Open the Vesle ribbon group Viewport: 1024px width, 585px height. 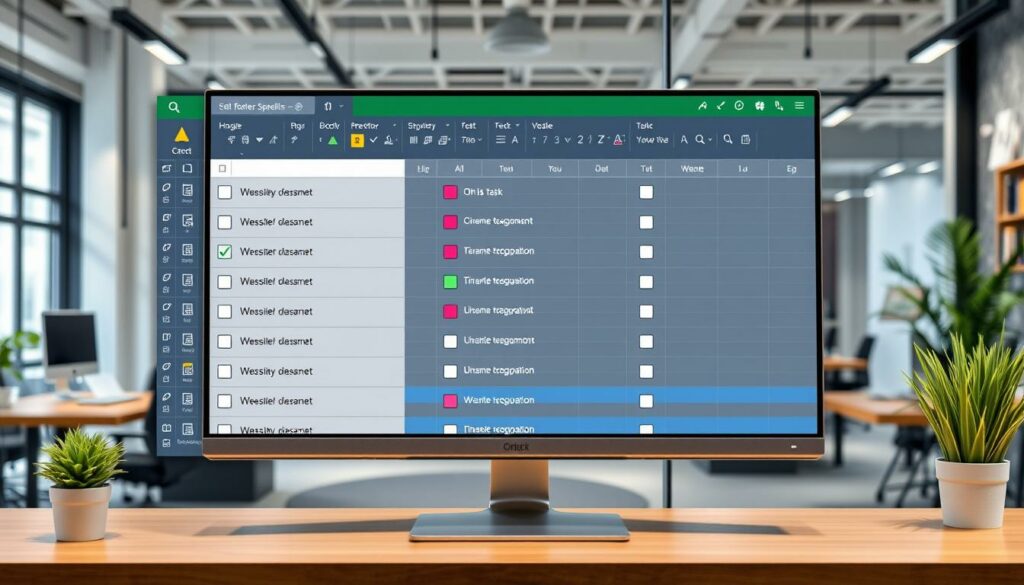click(542, 125)
